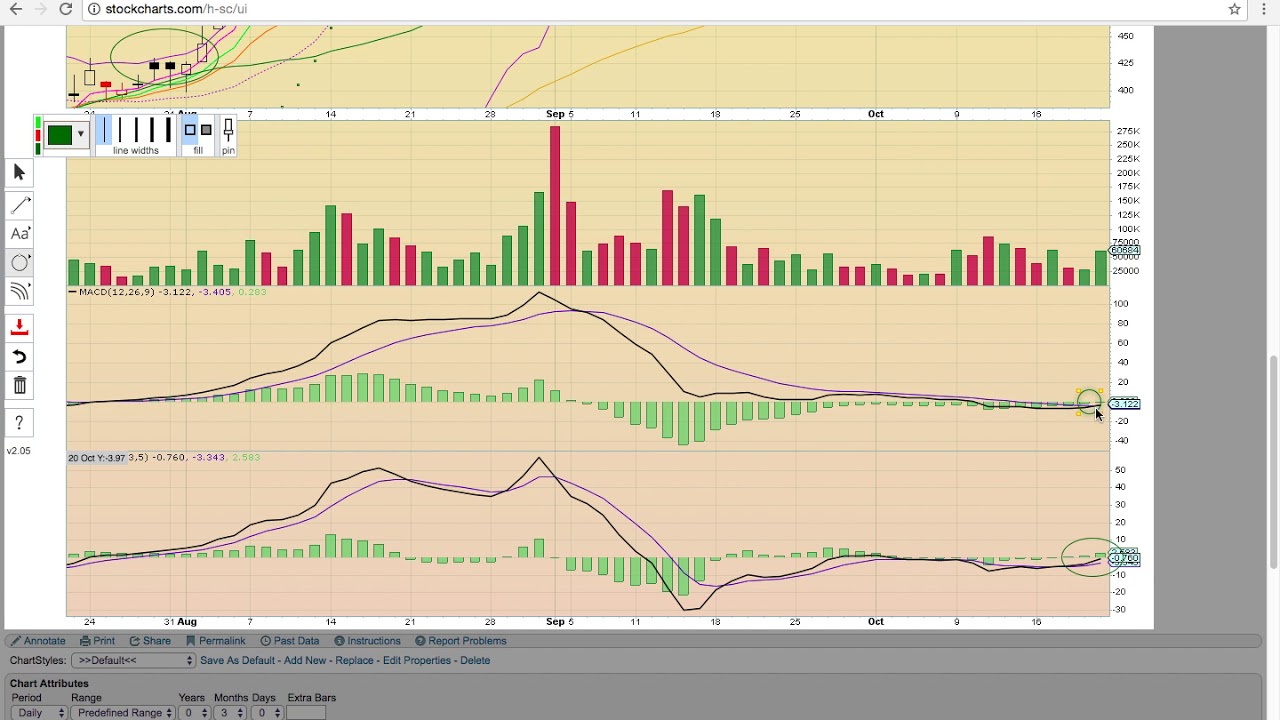Screen dimensions: 1280x720
Task: Undo the last annotation
Action: (x=19, y=357)
